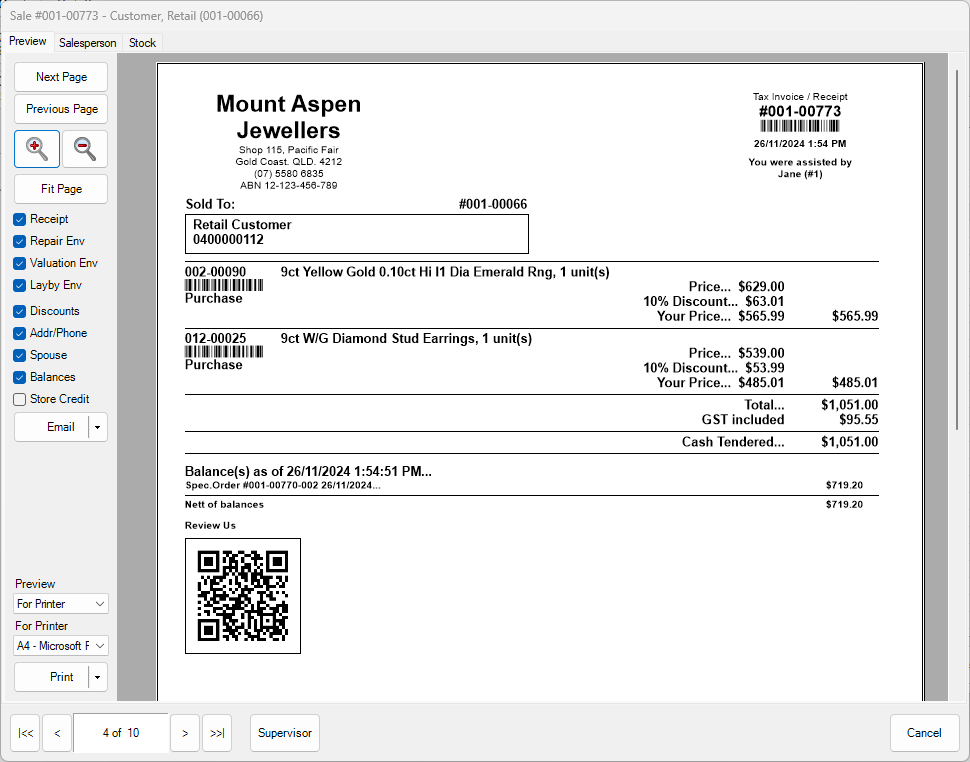Go back one page with the arrow
This screenshot has width=970, height=762.
[x=57, y=732]
